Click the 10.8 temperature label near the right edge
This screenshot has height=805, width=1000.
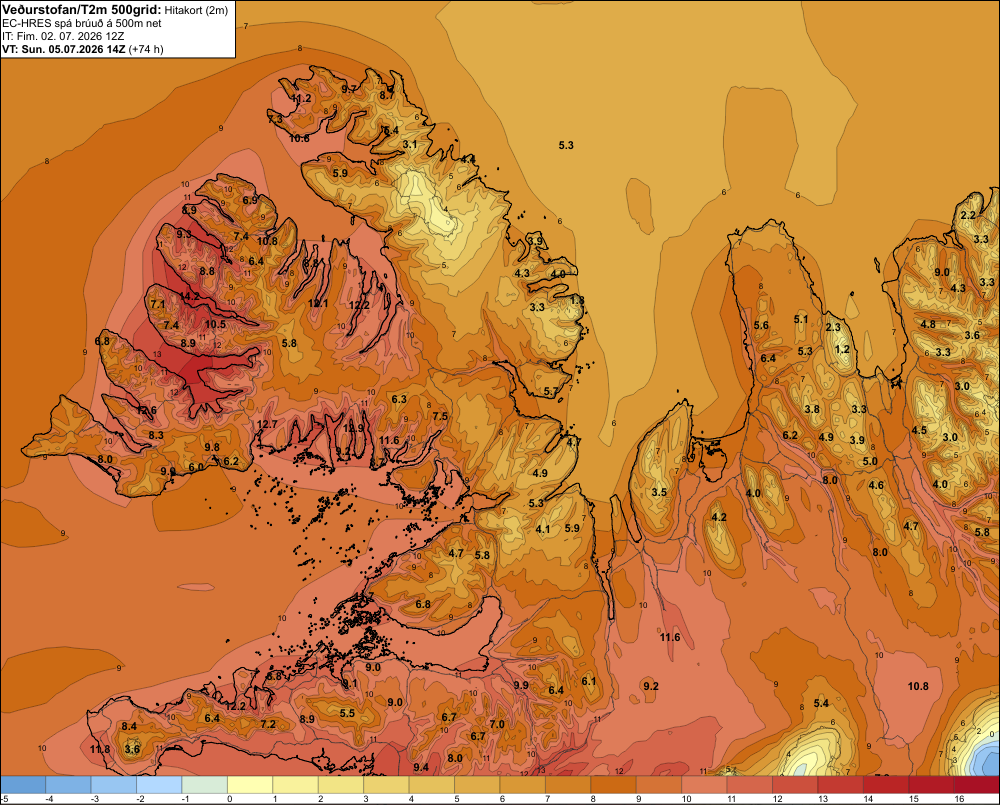point(918,686)
